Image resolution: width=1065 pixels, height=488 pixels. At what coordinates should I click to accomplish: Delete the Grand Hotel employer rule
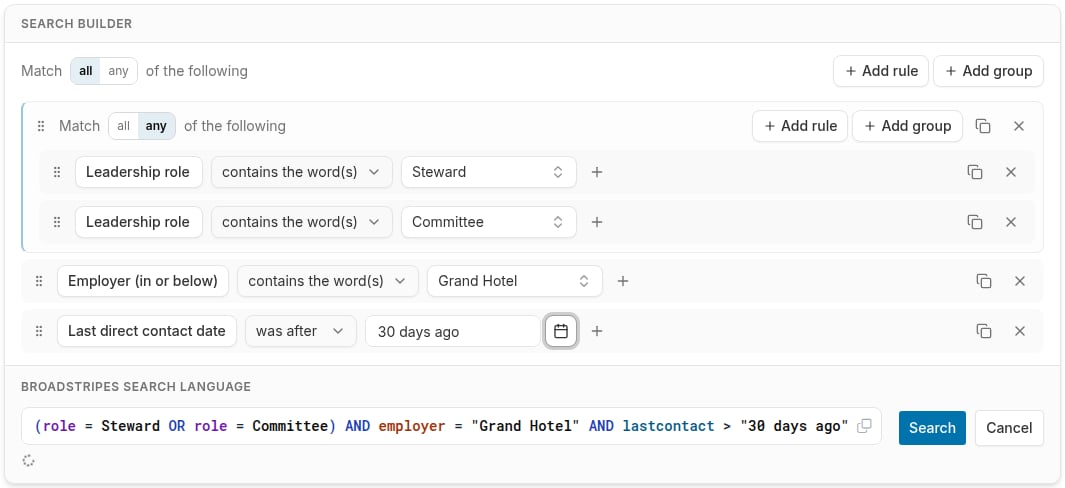coord(1019,281)
